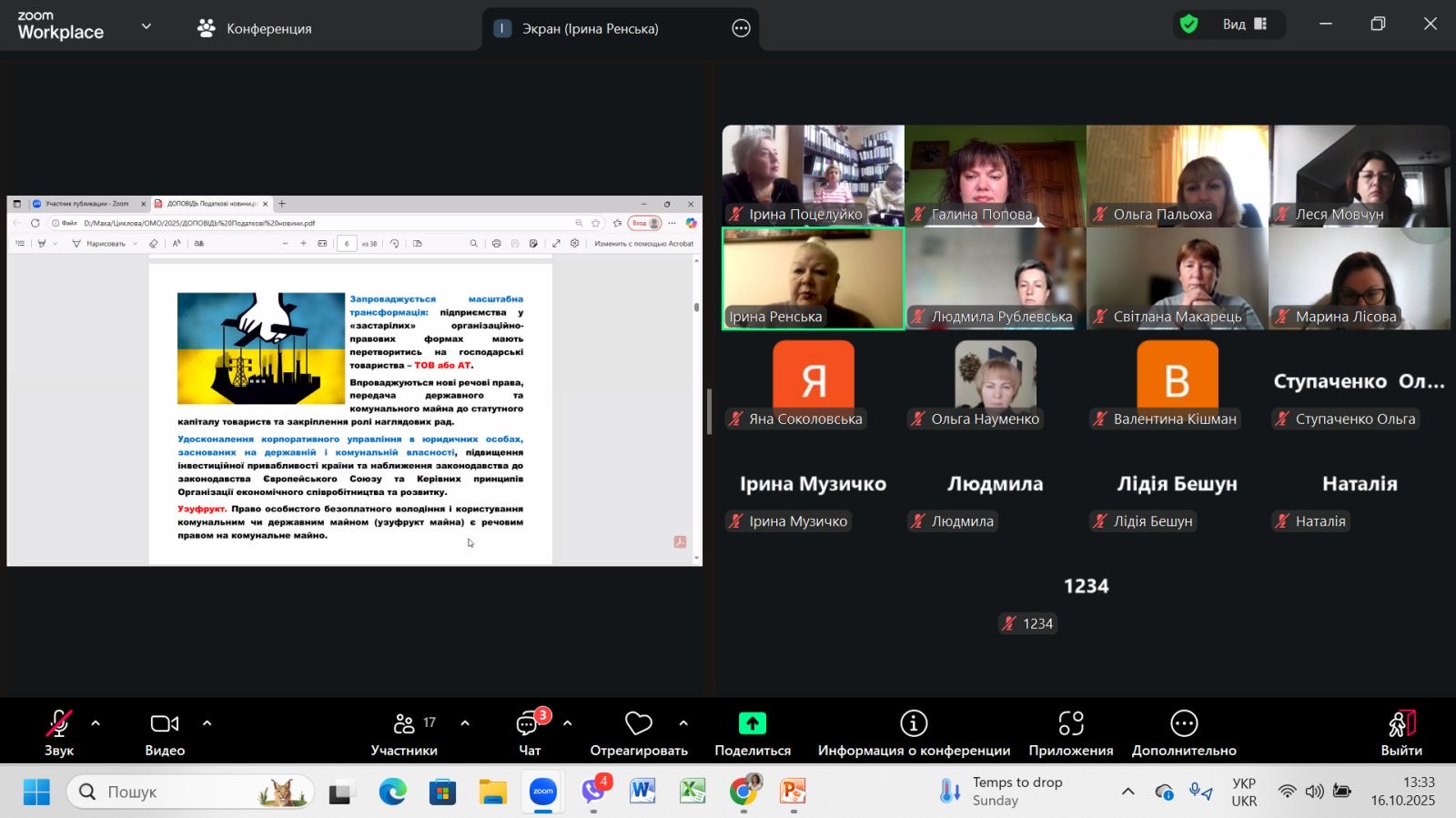Open the Zoom Workplace dropdown chevron
This screenshot has width=1456, height=818.
(x=147, y=26)
